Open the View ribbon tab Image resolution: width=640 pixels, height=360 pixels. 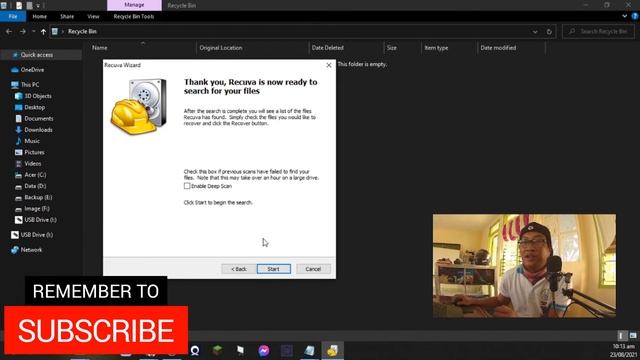point(93,16)
